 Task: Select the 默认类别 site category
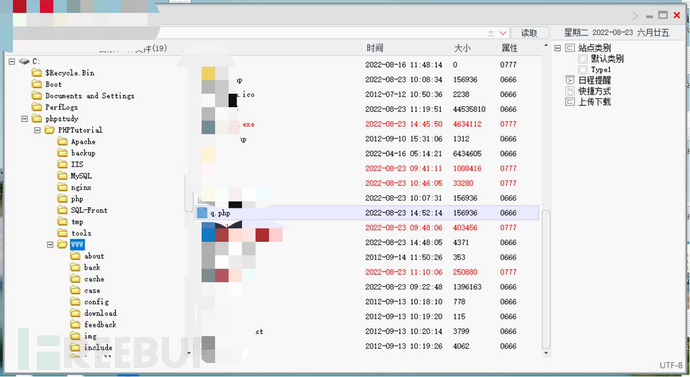pos(607,59)
